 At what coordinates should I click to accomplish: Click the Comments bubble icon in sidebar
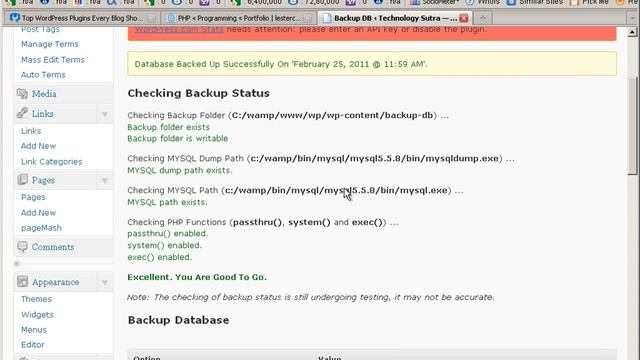[22, 247]
